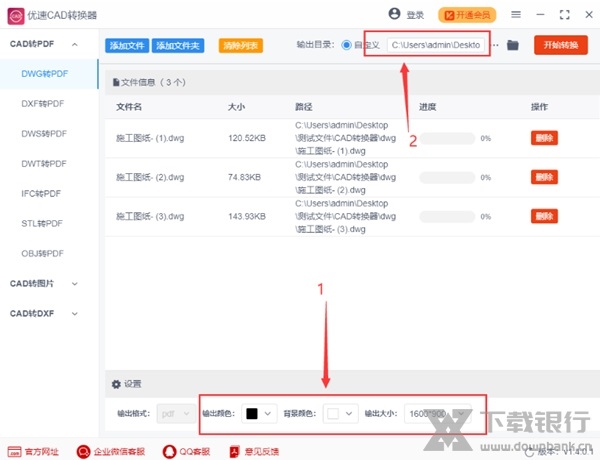Open the output folder icon

513,45
